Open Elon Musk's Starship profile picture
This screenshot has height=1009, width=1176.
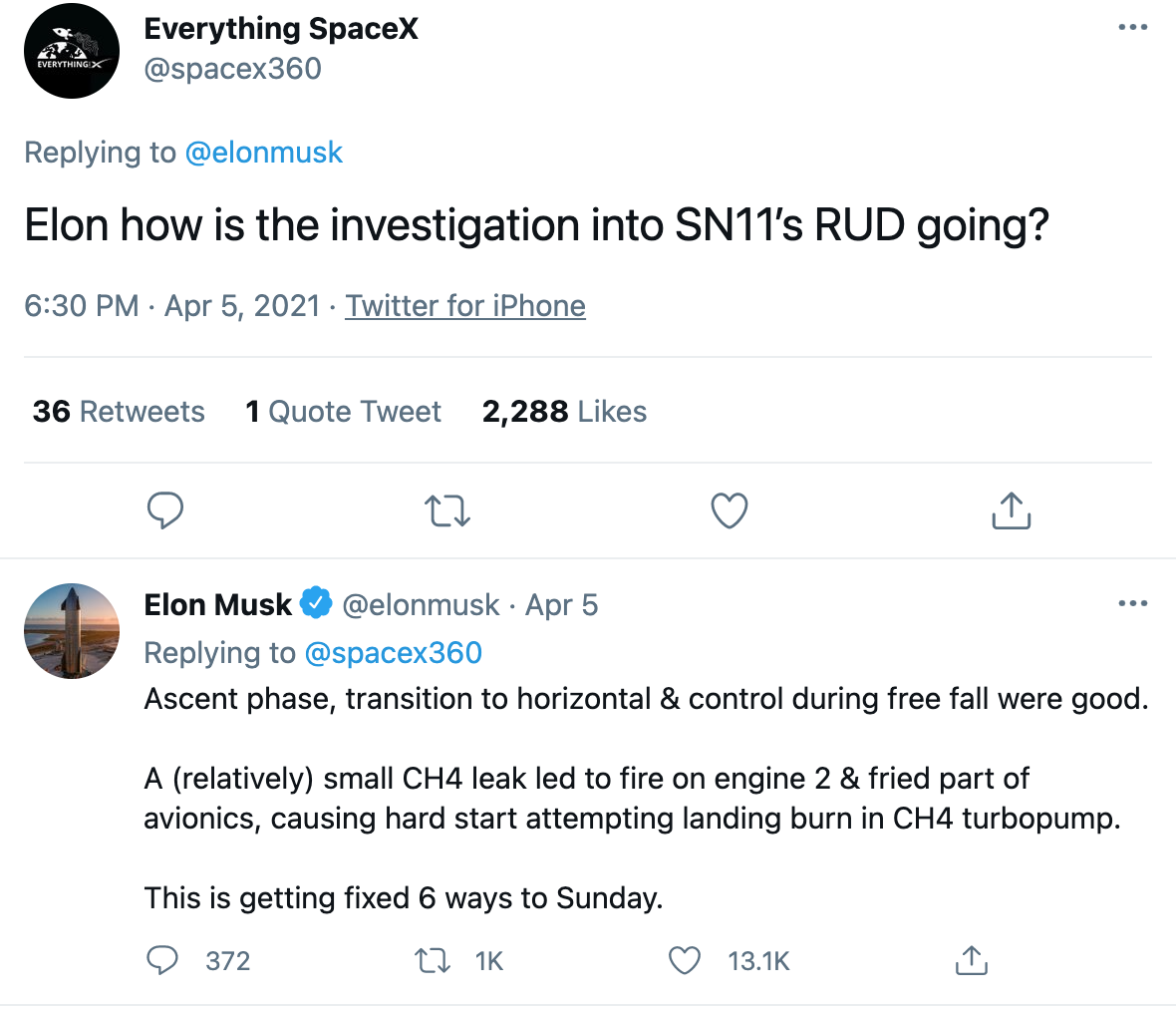[x=71, y=631]
